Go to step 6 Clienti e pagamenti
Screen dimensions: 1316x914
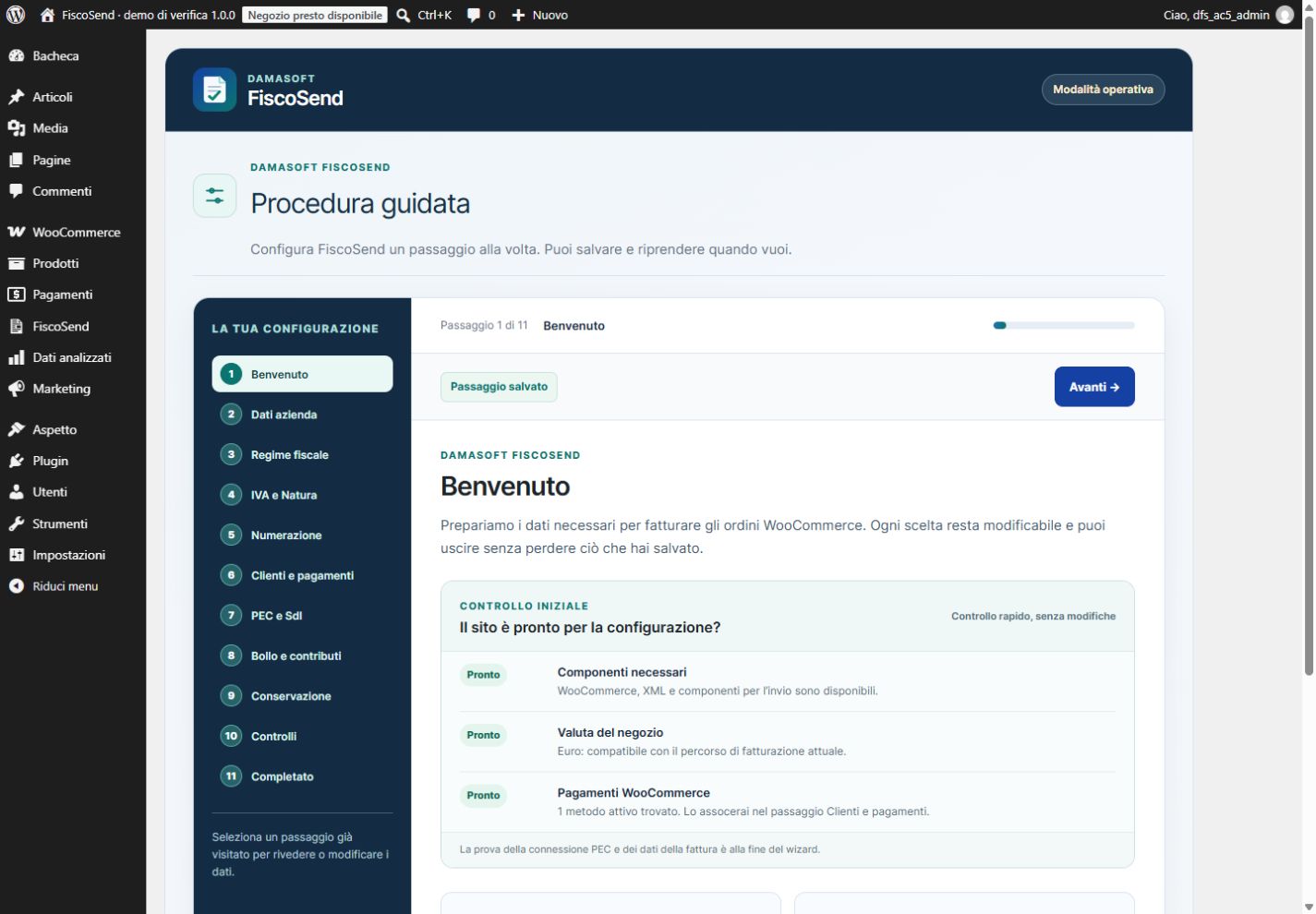[x=302, y=575]
